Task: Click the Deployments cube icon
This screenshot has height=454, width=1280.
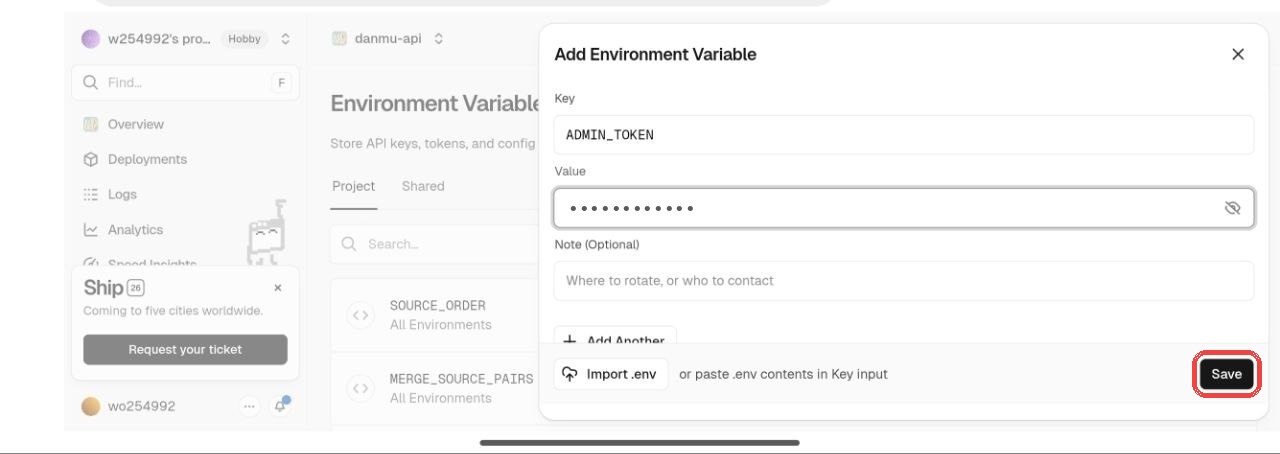Action: click(x=91, y=159)
